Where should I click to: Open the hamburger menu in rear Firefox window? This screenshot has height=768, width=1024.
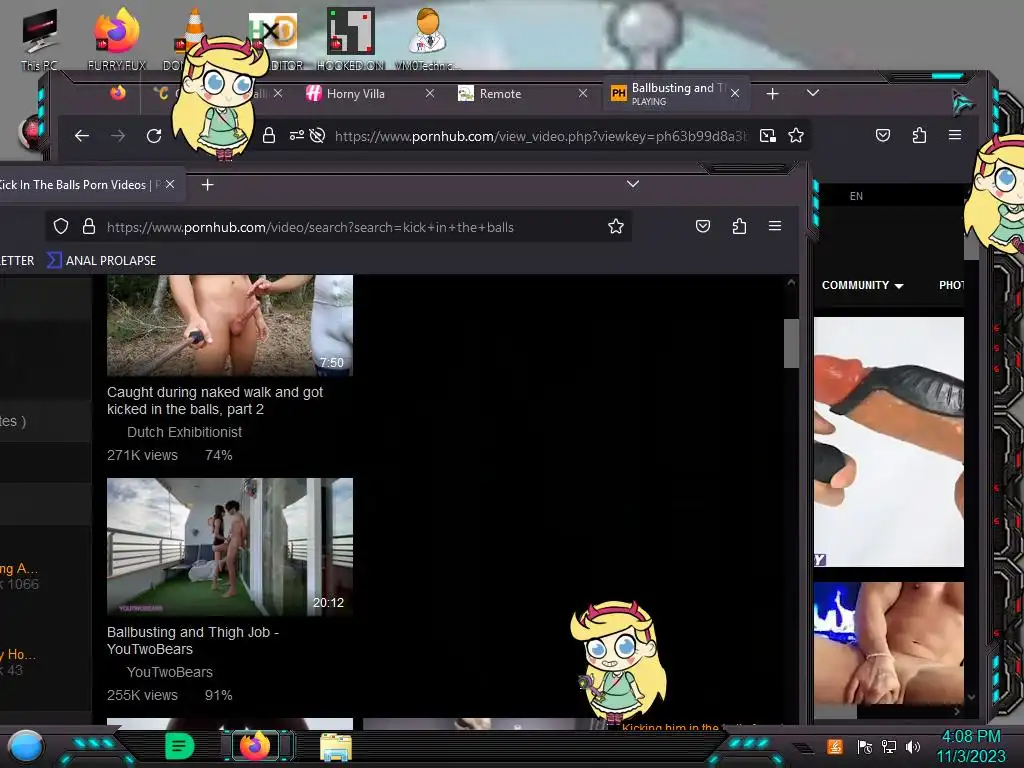pyautogui.click(x=955, y=135)
